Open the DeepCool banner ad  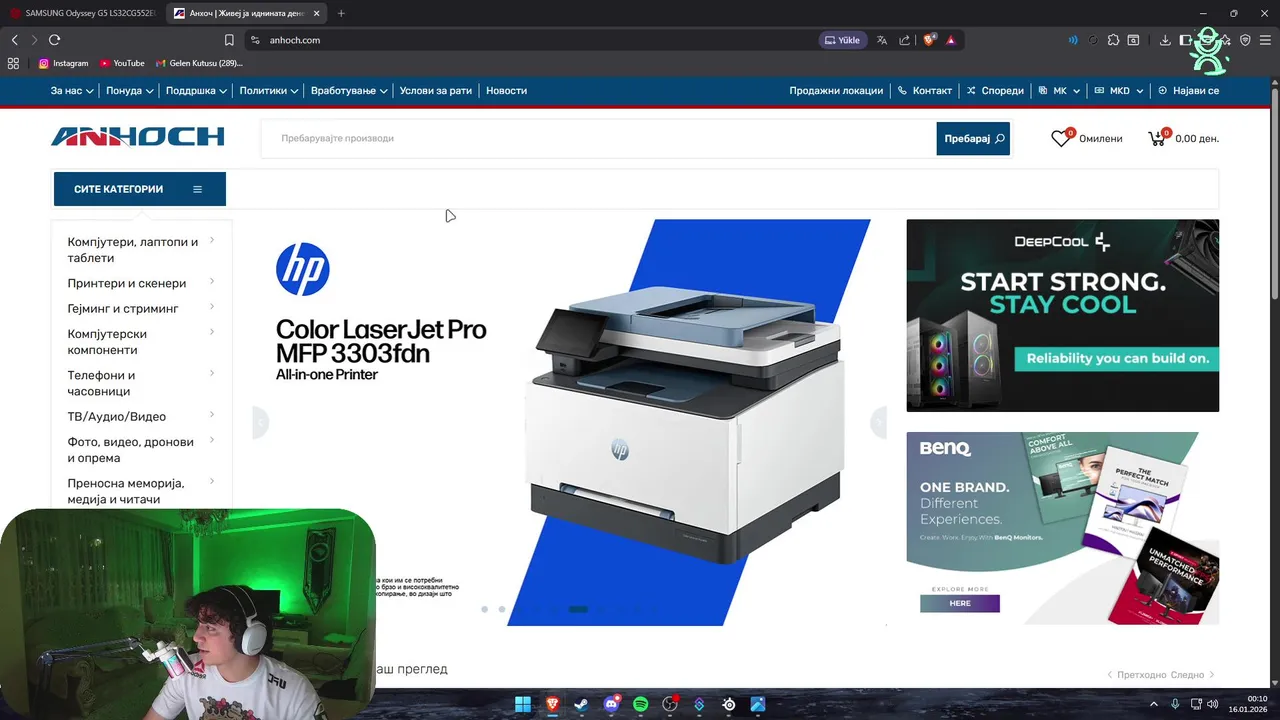[1063, 315]
